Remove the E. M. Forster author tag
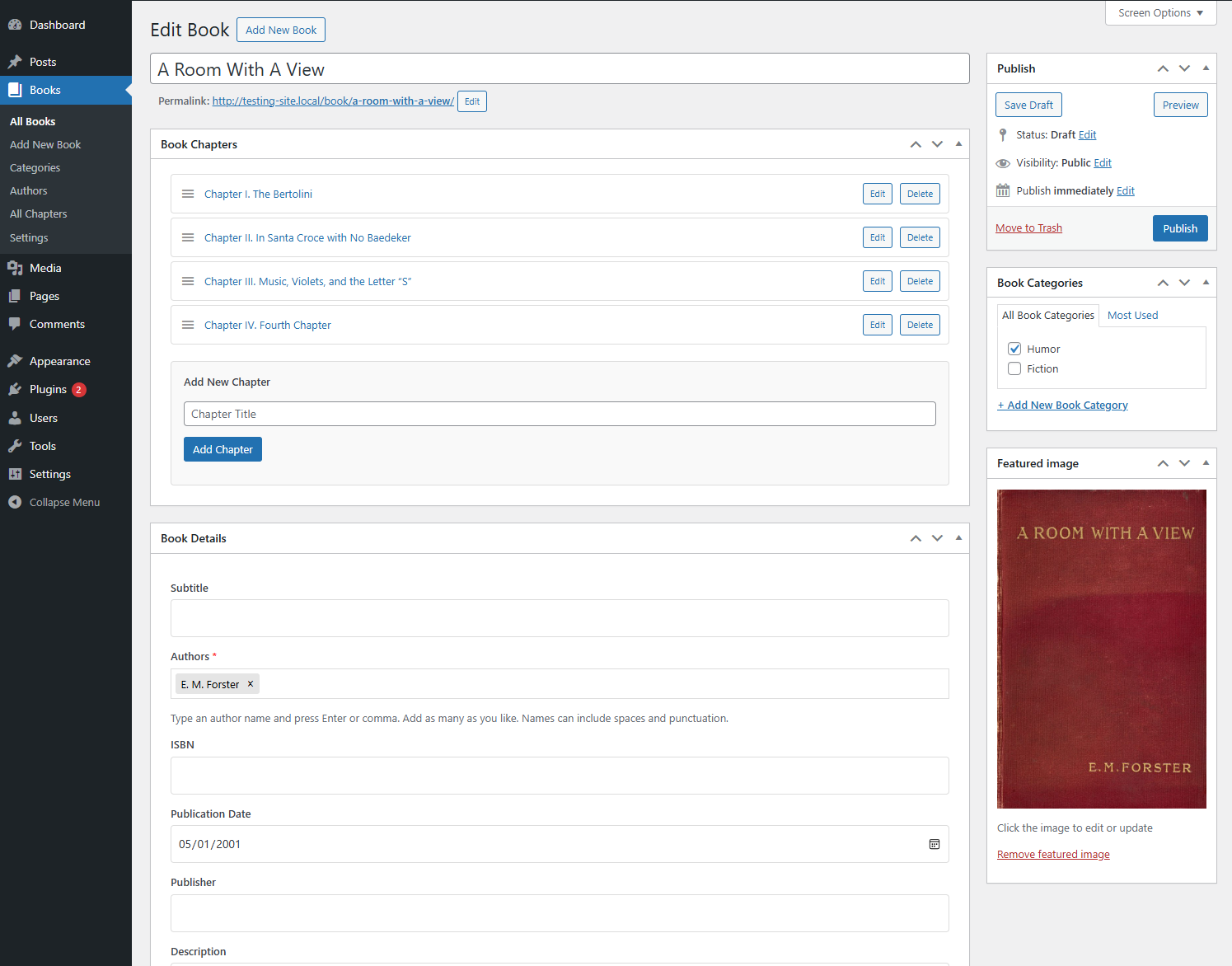Screen dimensions: 1232x966 click(251, 684)
